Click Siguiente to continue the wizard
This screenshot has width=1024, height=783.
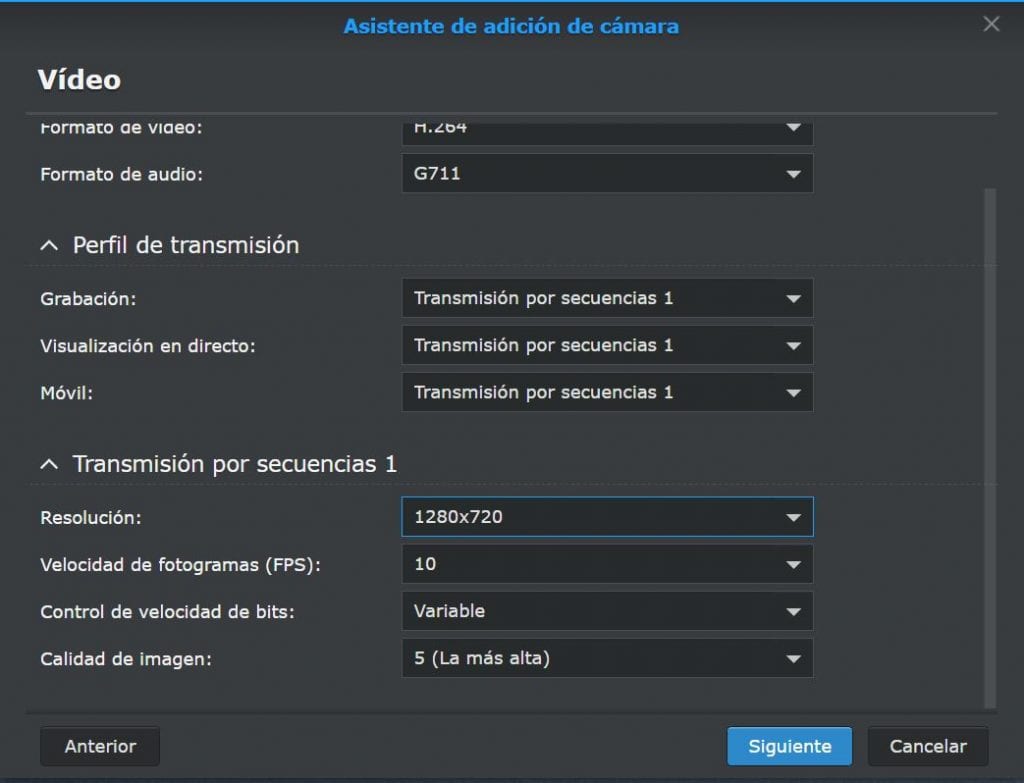click(789, 746)
